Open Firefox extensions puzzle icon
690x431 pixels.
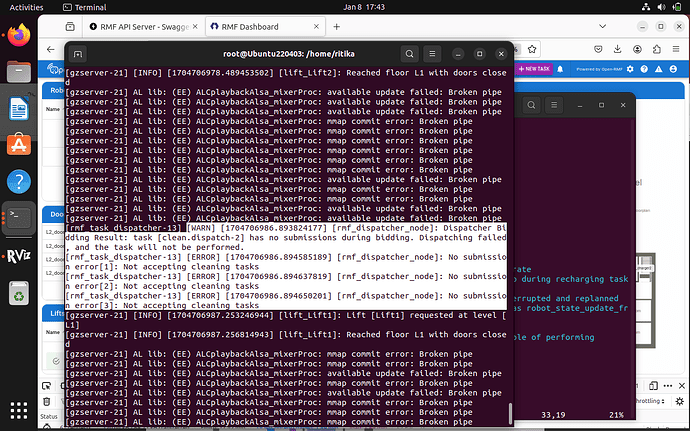(x=657, y=49)
